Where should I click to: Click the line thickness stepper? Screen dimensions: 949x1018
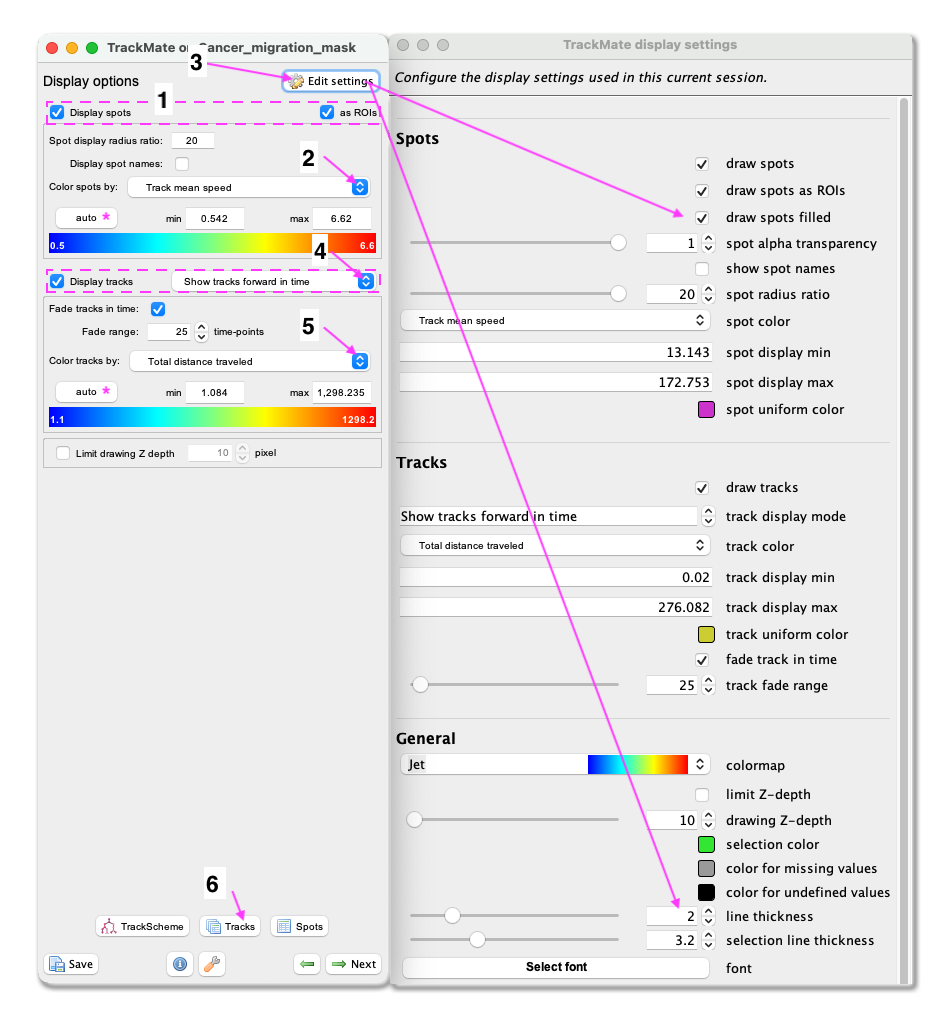[708, 916]
